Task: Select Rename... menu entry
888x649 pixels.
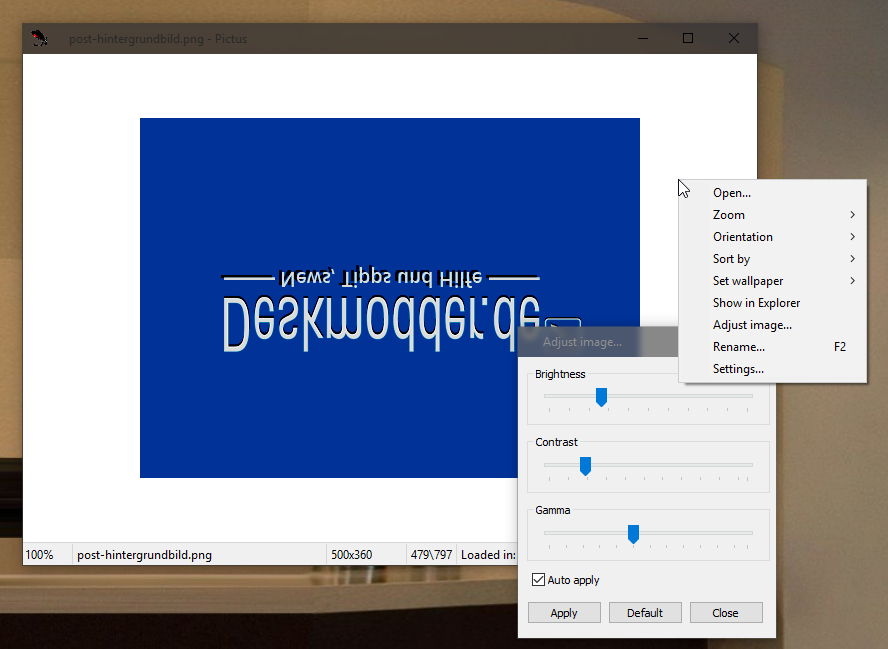Action: 772,347
